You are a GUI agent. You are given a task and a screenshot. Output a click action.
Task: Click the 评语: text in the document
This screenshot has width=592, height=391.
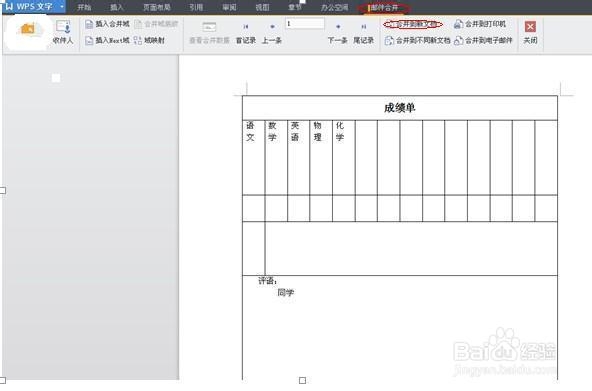tap(268, 281)
